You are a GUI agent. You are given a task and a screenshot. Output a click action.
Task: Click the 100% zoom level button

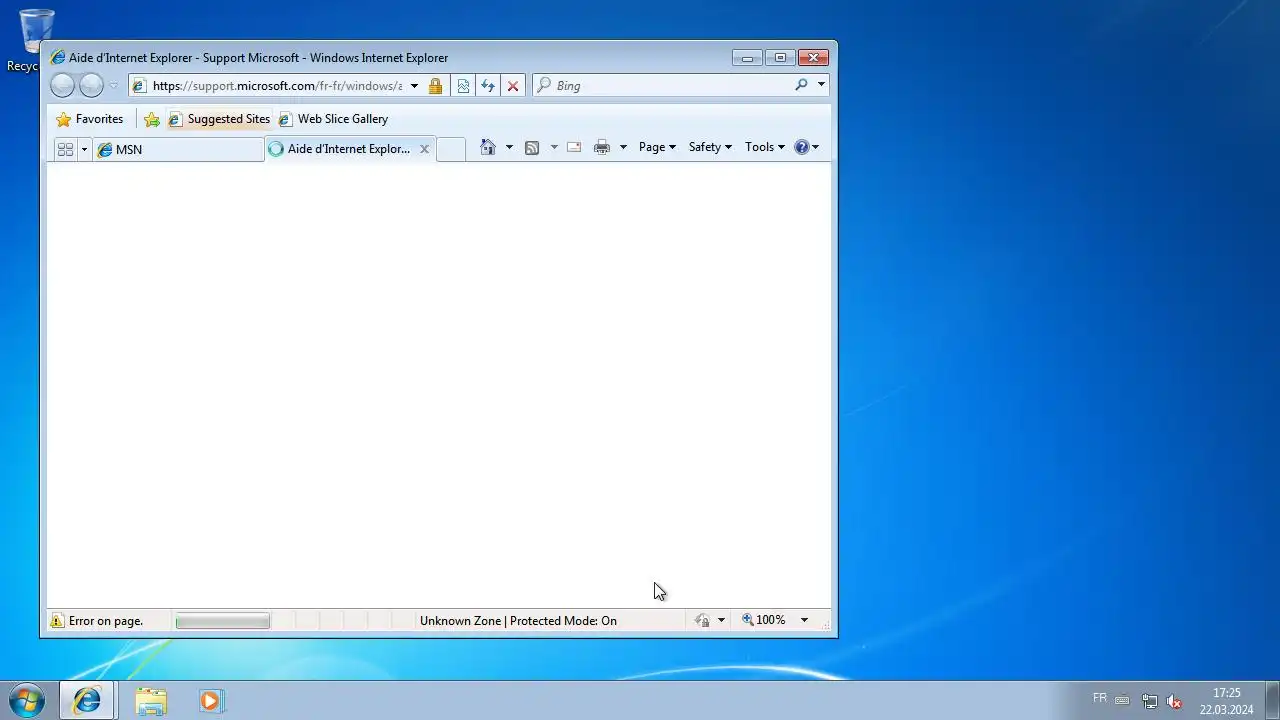(x=764, y=620)
